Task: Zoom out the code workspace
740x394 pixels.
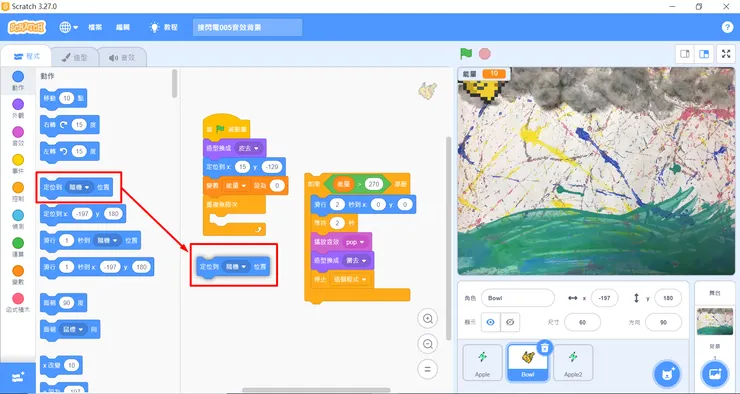Action: (x=428, y=344)
